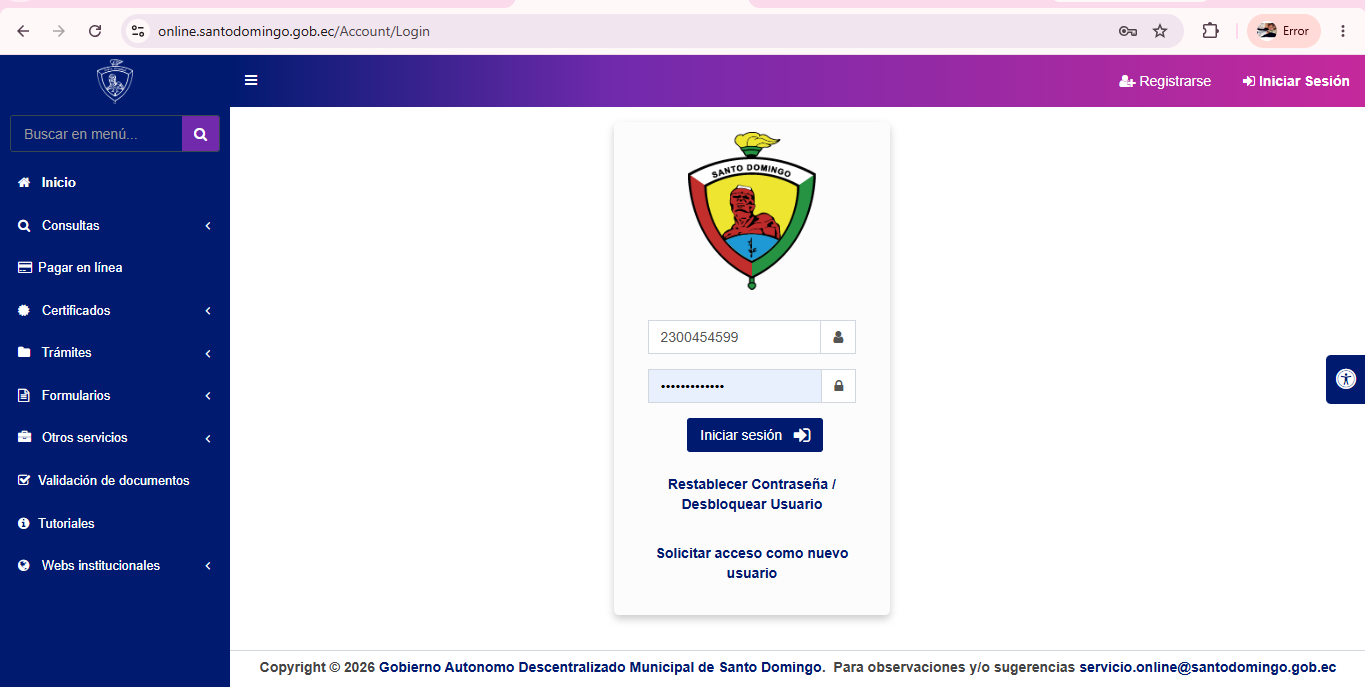Expand the Trámites menu

click(x=115, y=352)
